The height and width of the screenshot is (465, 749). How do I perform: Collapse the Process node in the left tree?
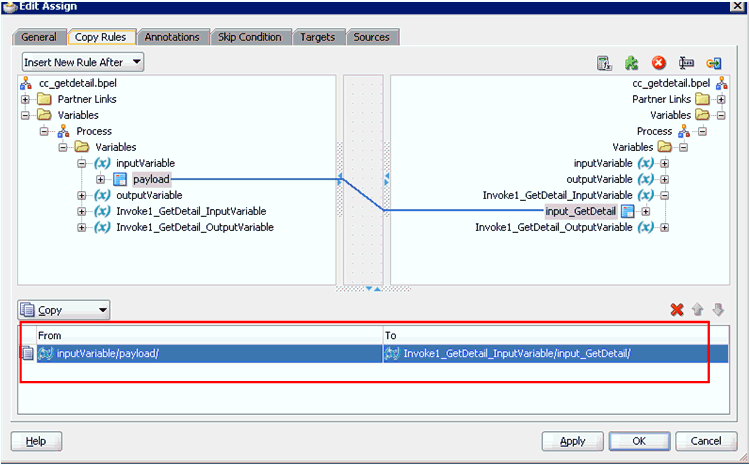click(x=44, y=131)
